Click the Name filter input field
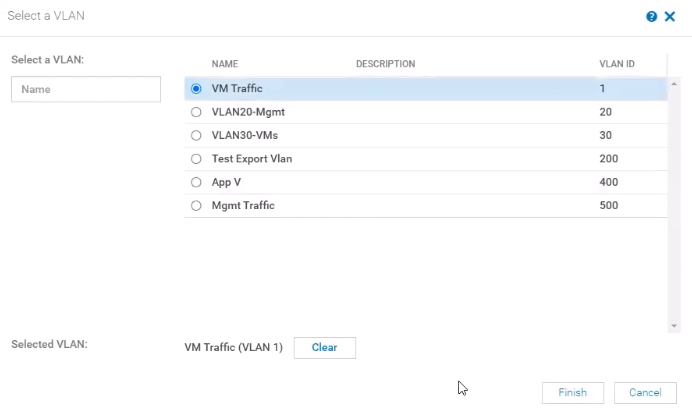The image size is (692, 414). click(x=86, y=89)
